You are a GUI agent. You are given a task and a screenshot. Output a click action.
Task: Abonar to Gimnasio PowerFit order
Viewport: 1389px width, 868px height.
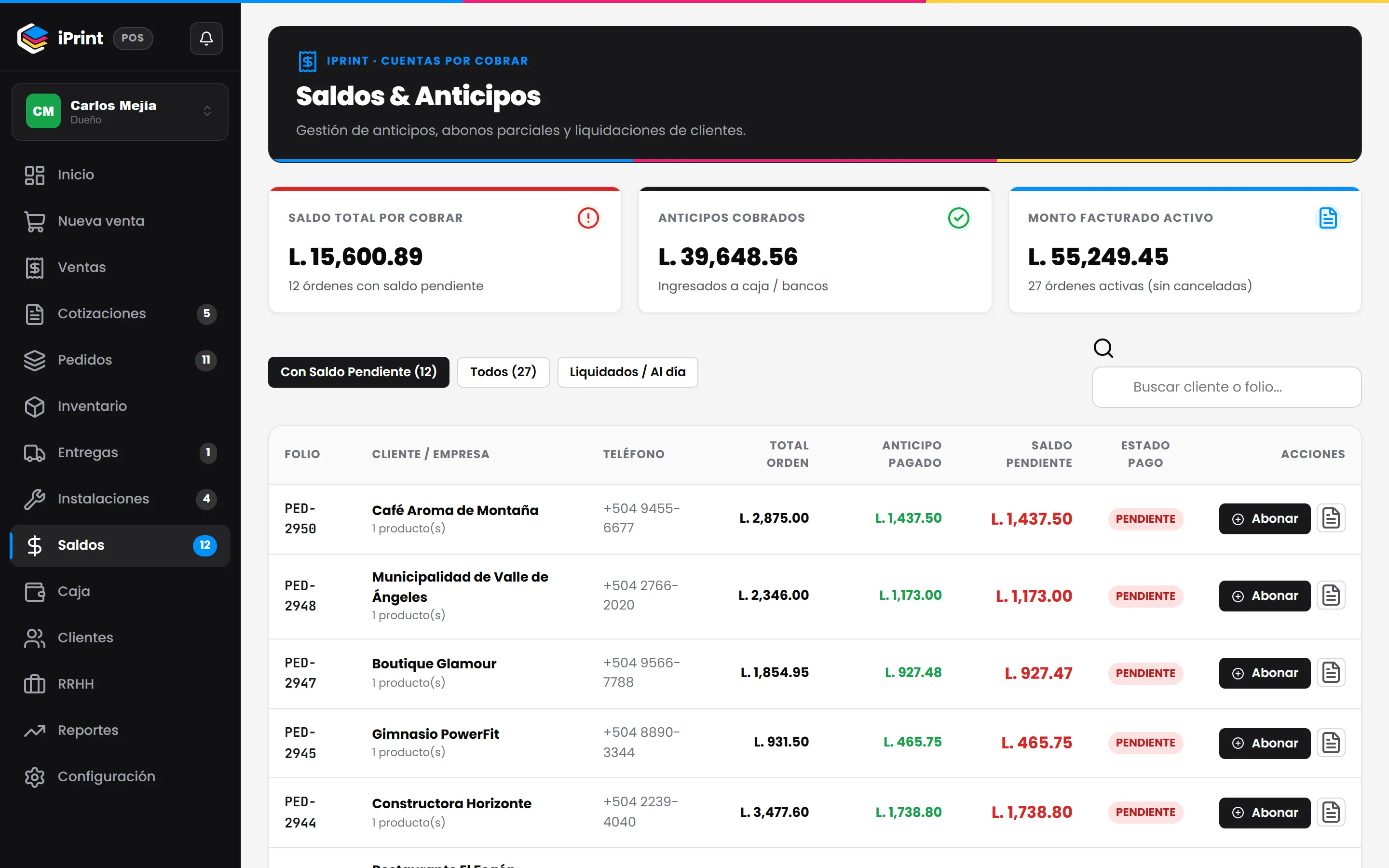pyautogui.click(x=1265, y=744)
